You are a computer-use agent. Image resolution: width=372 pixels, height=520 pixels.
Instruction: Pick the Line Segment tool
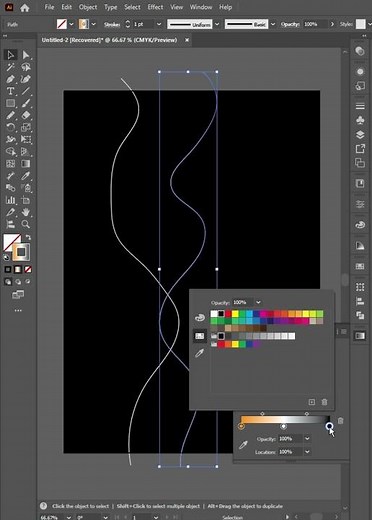pyautogui.click(x=25, y=91)
